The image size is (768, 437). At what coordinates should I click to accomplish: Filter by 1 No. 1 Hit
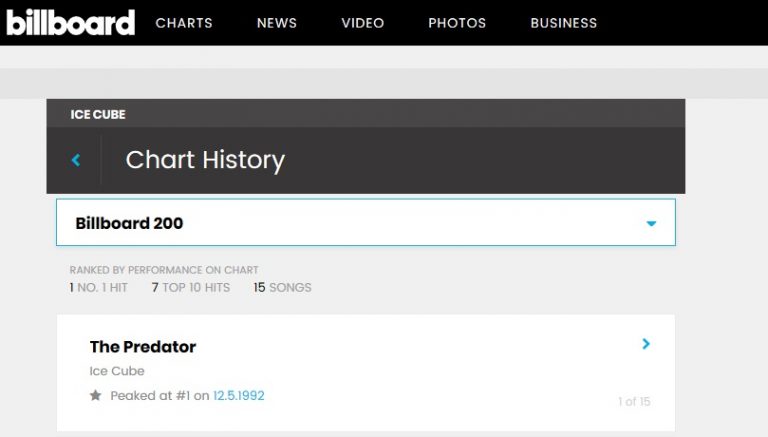tap(99, 288)
